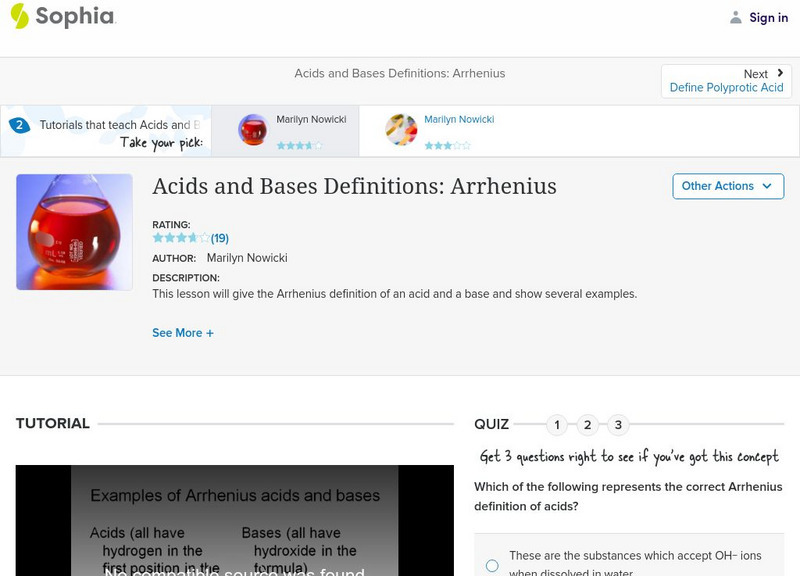Select second Marilyn Nowicki tutorial avatar
The width and height of the screenshot is (800, 576).
pyautogui.click(x=401, y=130)
